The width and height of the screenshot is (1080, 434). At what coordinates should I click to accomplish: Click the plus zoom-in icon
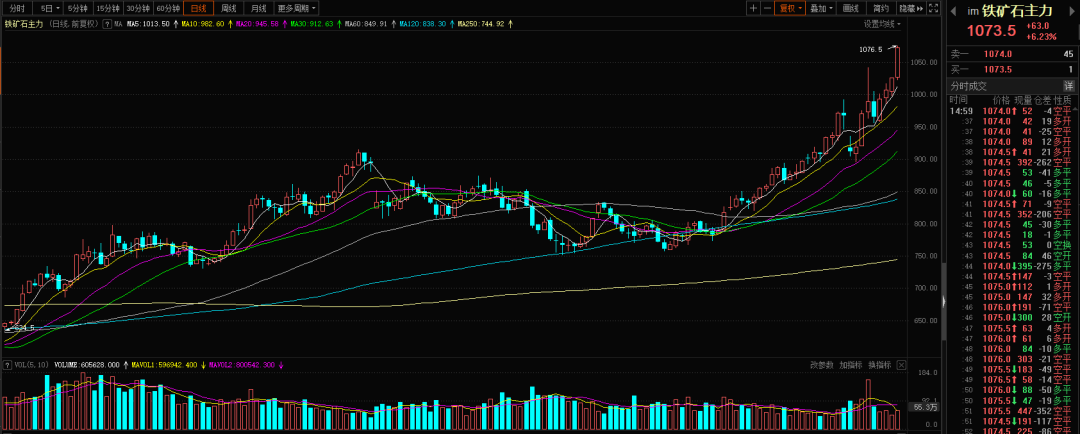click(x=753, y=8)
